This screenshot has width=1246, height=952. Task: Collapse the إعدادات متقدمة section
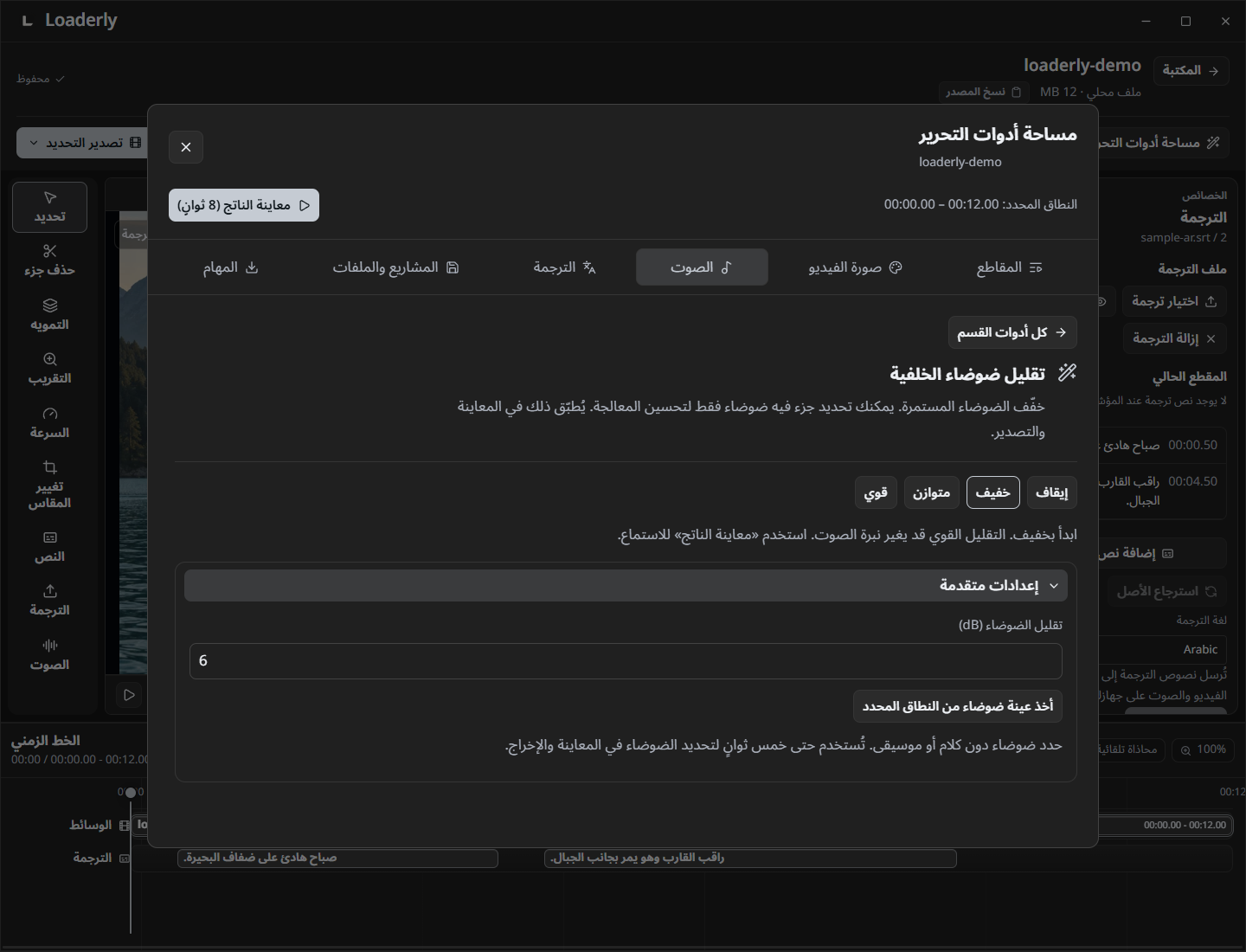point(626,585)
